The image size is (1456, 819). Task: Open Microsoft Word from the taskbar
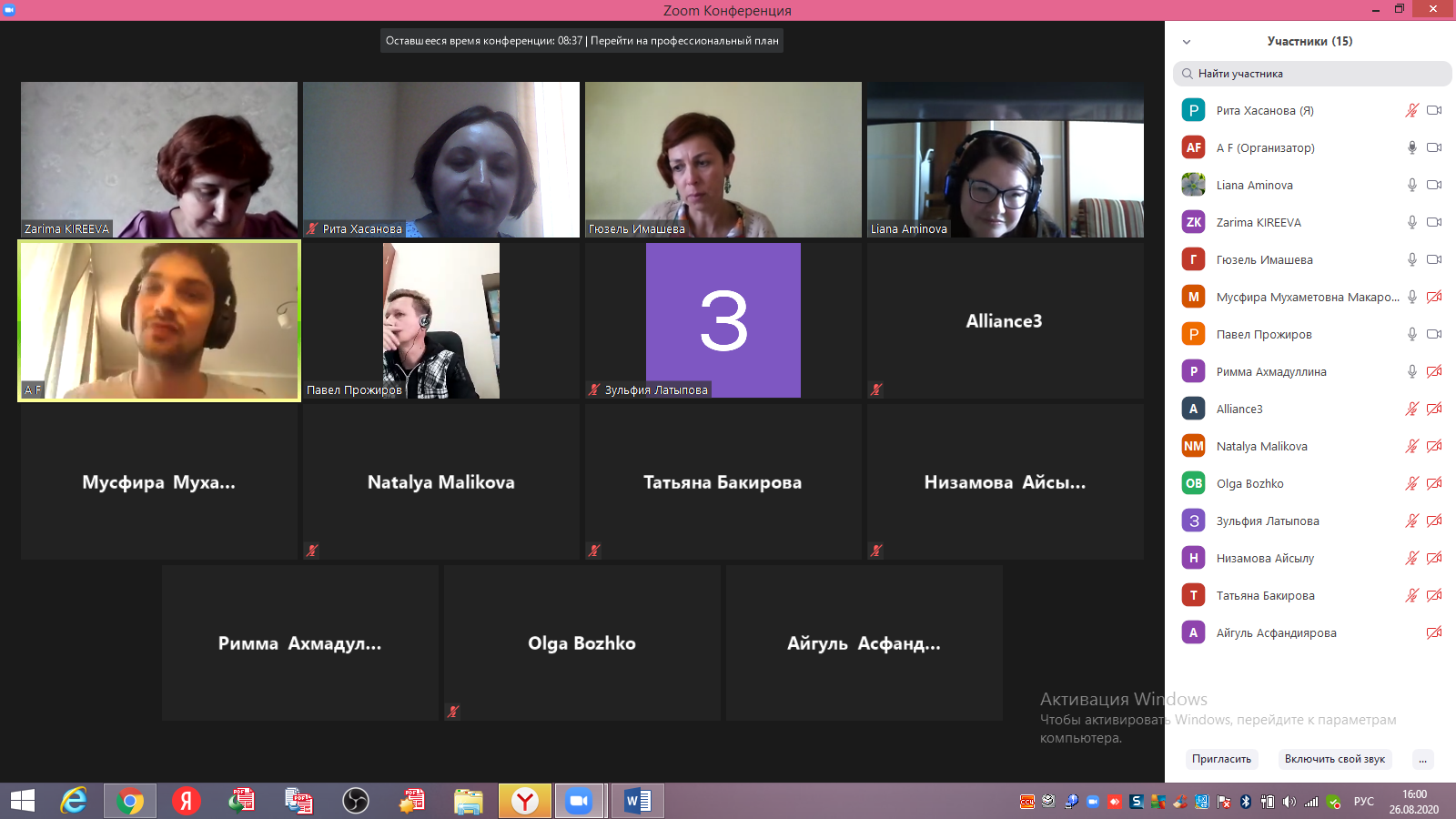pyautogui.click(x=637, y=801)
